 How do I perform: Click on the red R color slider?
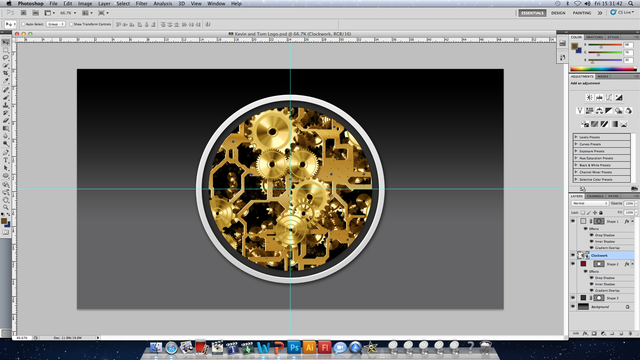[x=605, y=45]
